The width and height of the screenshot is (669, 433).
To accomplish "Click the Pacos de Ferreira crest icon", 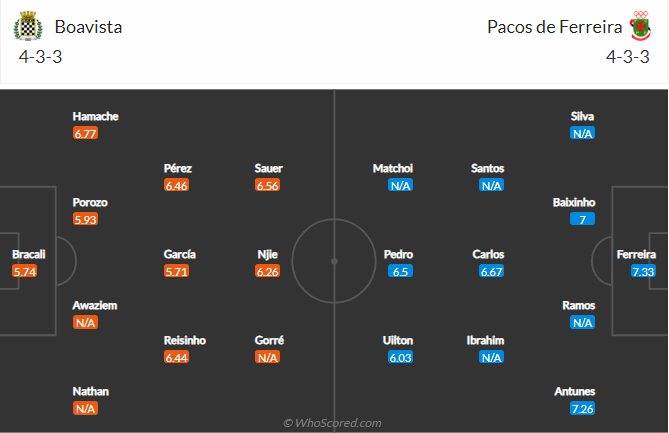I will (640, 27).
